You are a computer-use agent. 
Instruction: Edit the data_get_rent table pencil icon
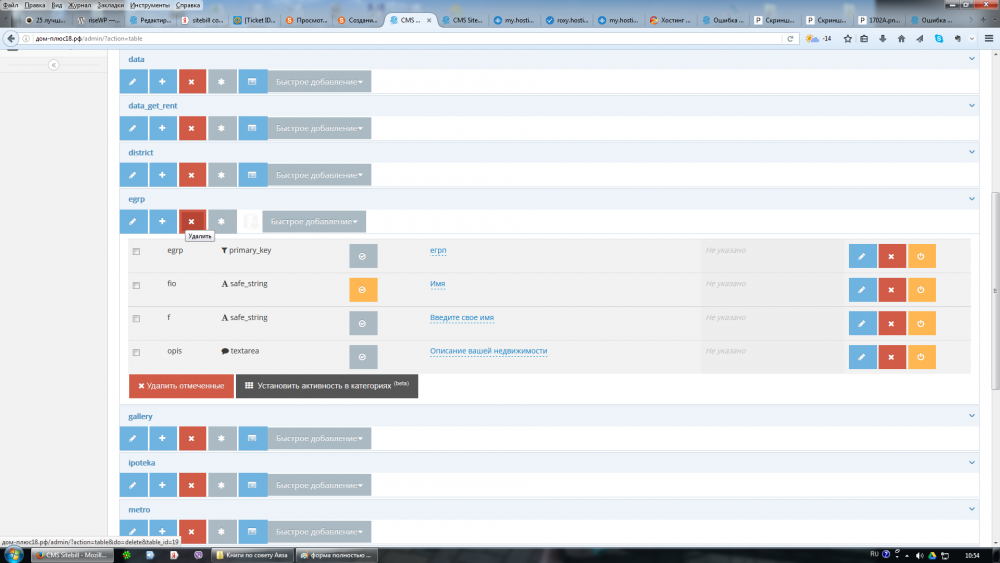[x=133, y=128]
